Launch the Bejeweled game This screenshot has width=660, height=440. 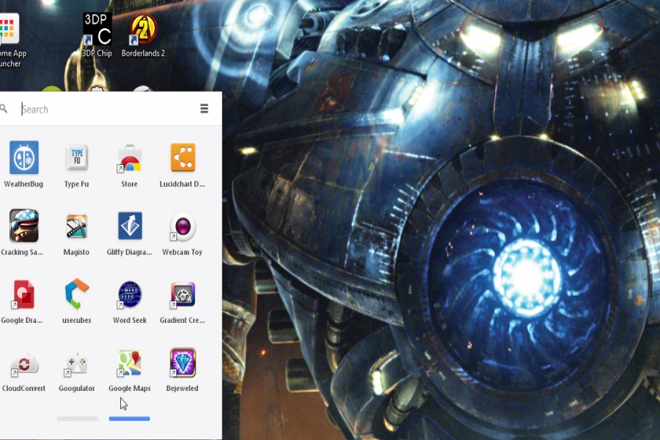(x=183, y=362)
